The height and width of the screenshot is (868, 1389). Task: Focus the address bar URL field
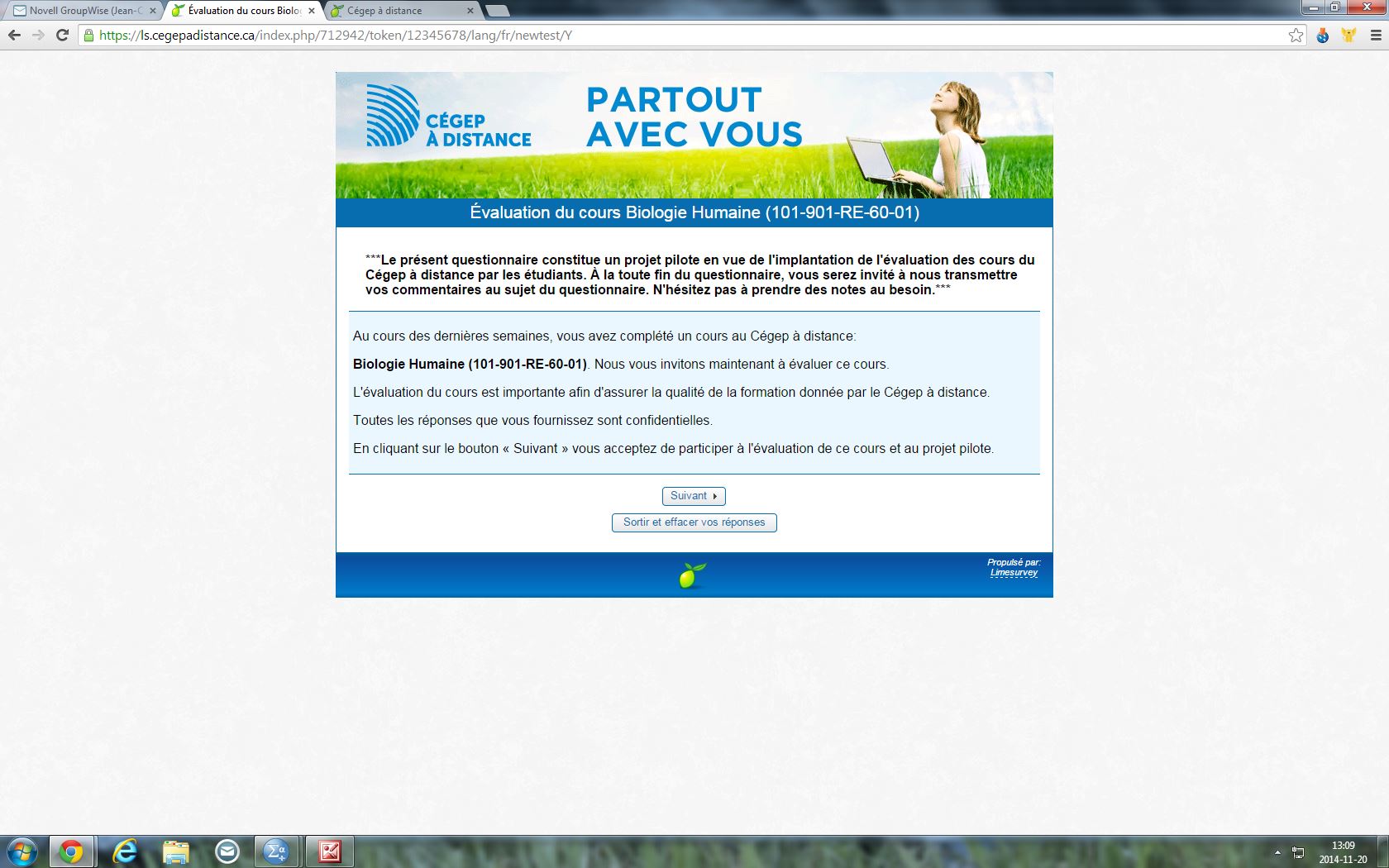click(x=690, y=36)
